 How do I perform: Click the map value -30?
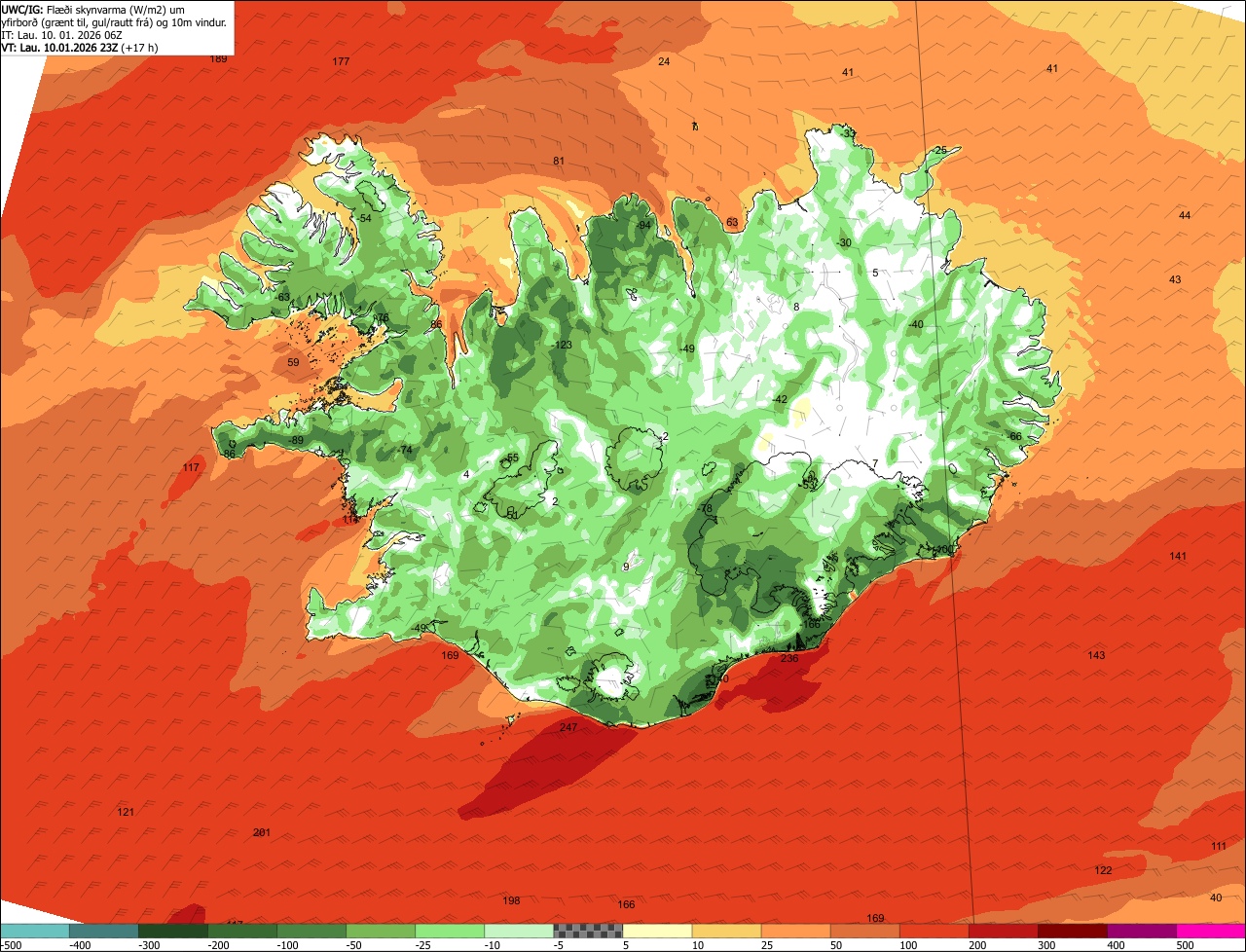[844, 242]
